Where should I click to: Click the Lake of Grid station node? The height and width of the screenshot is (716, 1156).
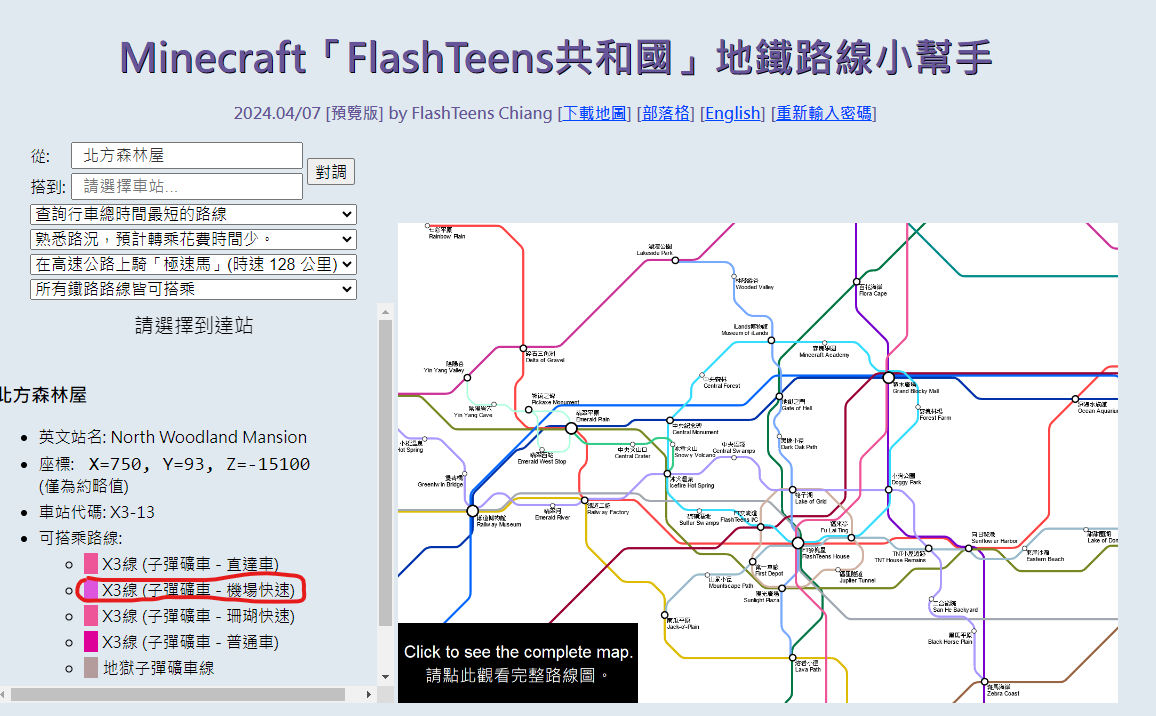click(793, 490)
